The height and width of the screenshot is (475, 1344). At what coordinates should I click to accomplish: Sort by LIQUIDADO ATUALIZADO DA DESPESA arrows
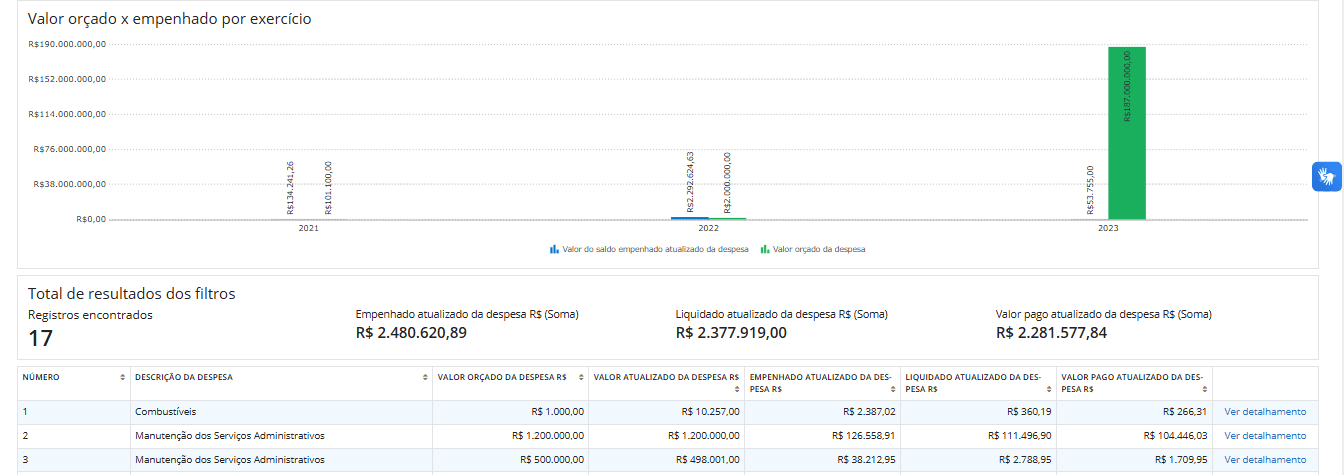click(1049, 389)
